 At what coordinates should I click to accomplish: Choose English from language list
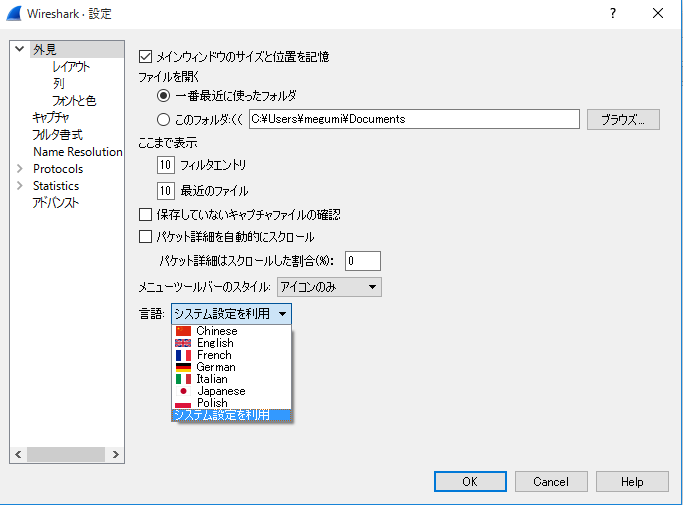[x=231, y=343]
